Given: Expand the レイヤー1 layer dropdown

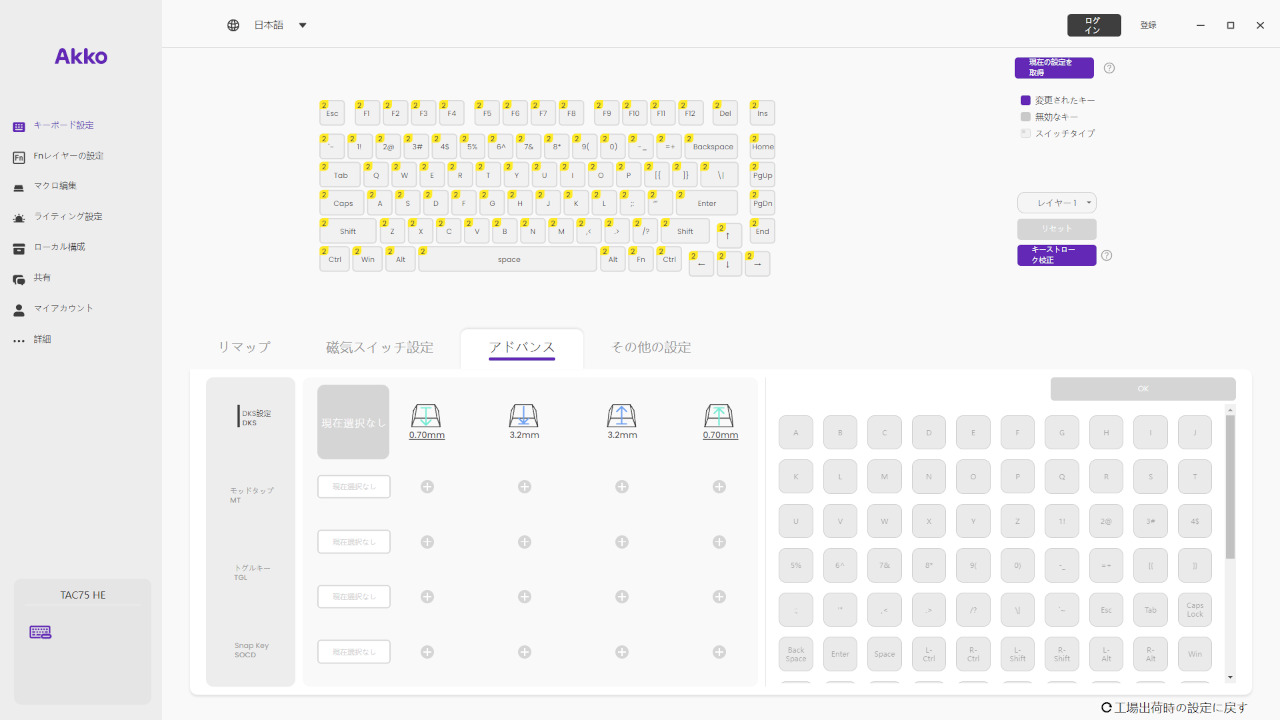Looking at the screenshot, I should [x=1057, y=203].
